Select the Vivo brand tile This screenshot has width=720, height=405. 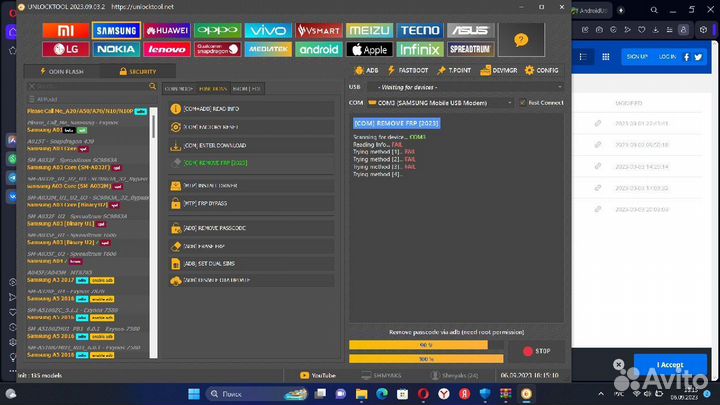pos(268,31)
